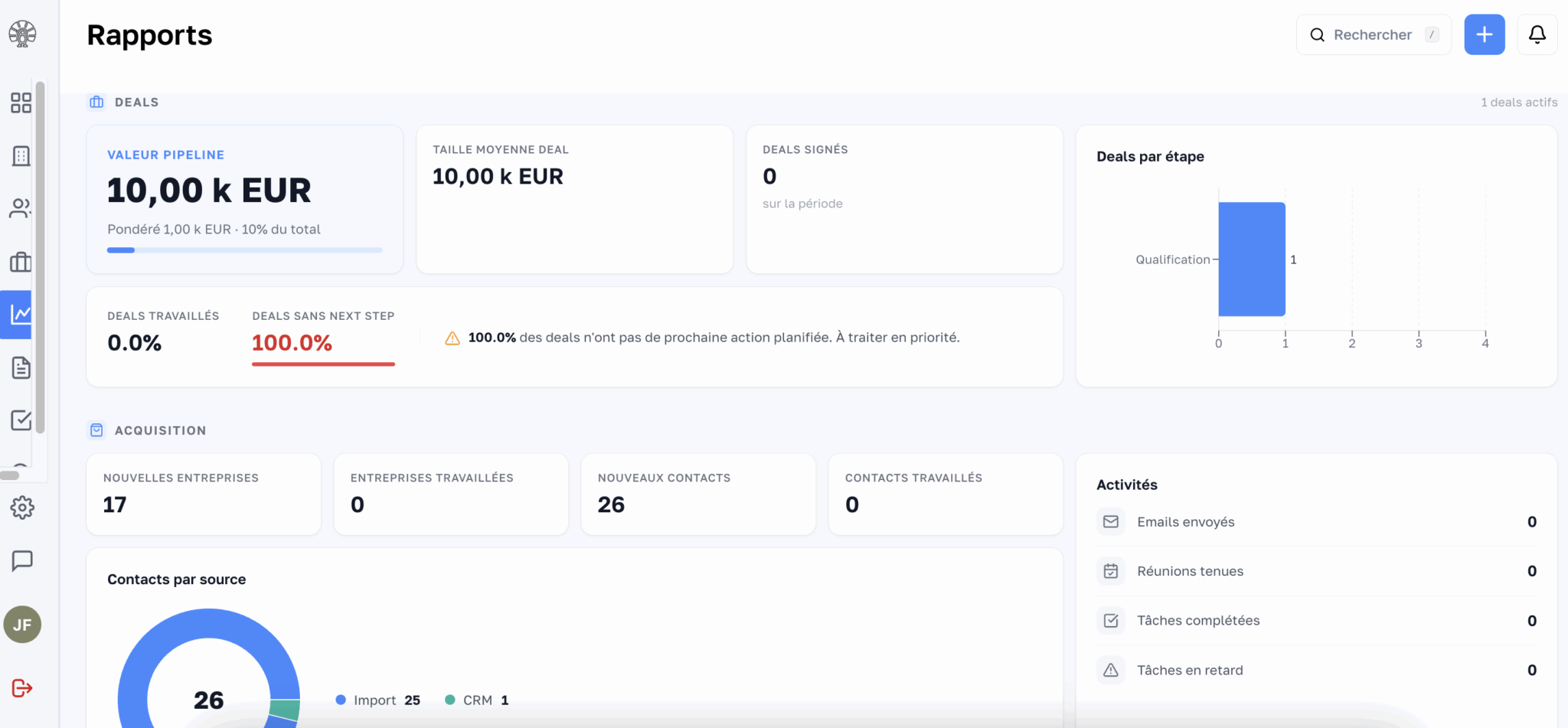
Task: Click the donut center total 26
Action: click(208, 700)
